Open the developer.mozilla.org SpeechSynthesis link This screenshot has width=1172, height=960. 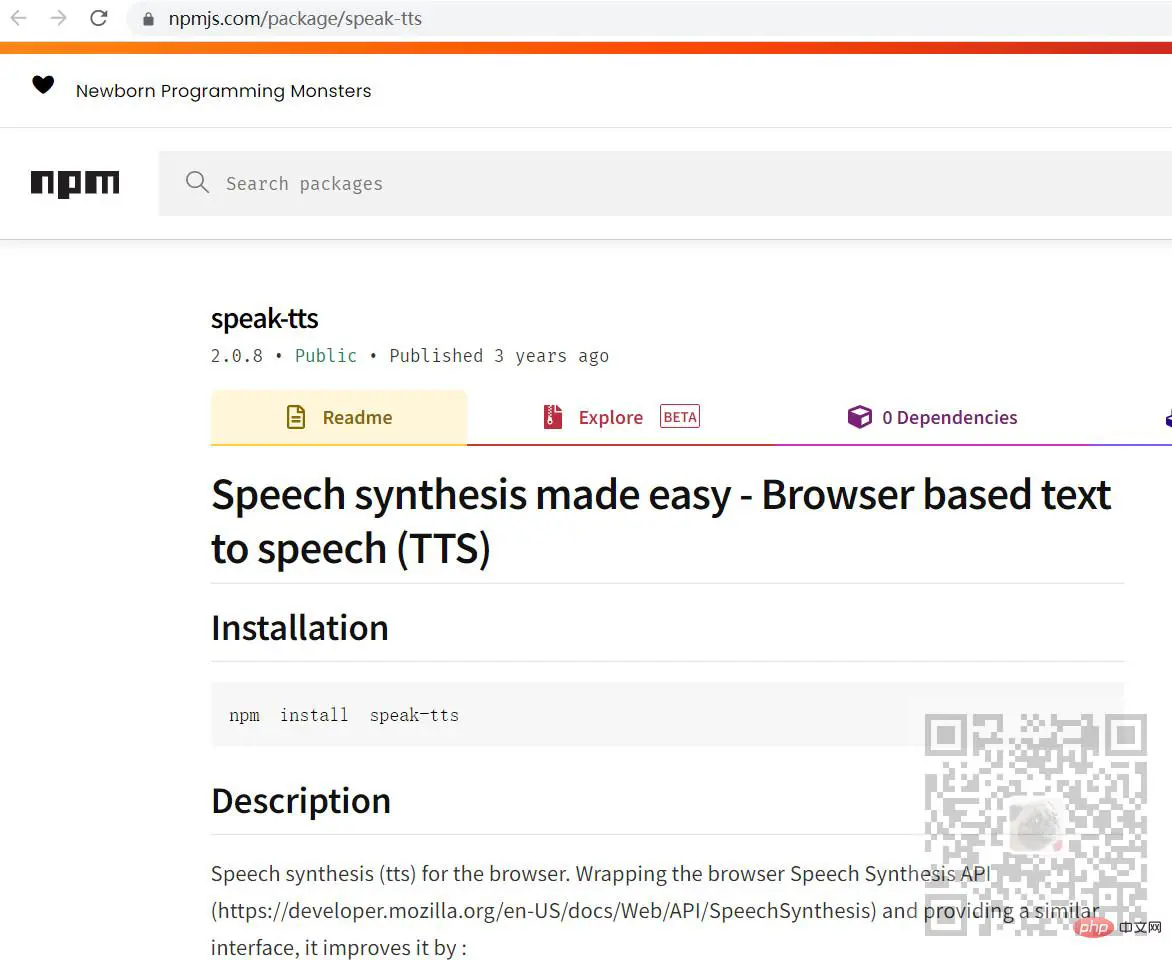[543, 911]
